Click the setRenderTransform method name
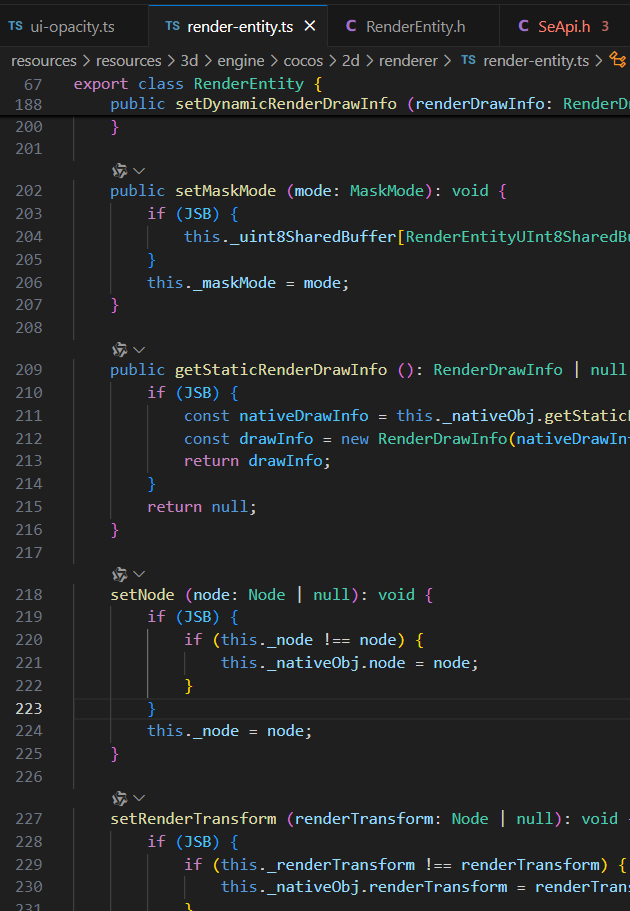 194,819
